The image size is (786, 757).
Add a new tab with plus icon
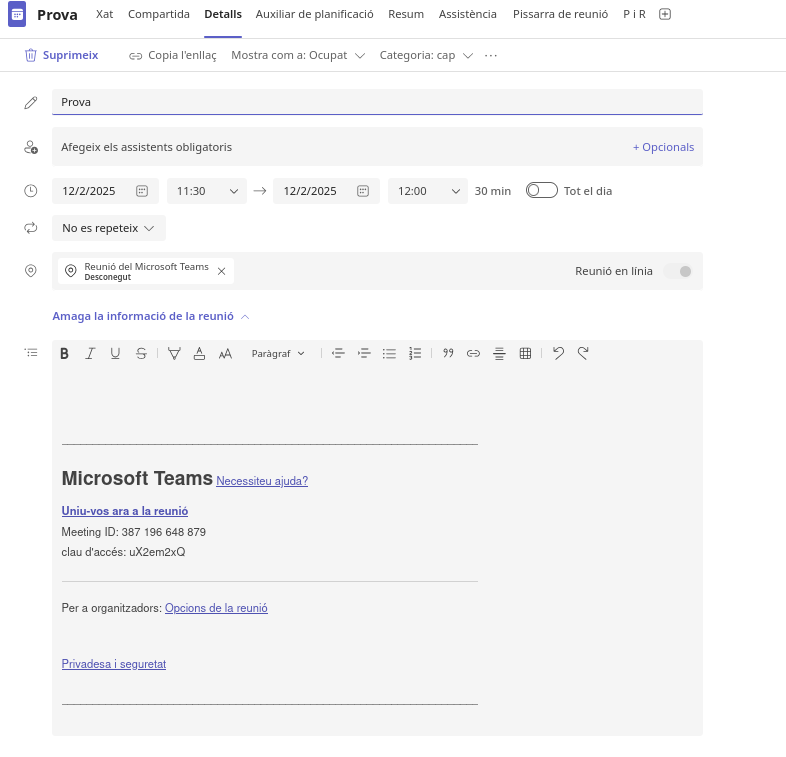coord(665,14)
